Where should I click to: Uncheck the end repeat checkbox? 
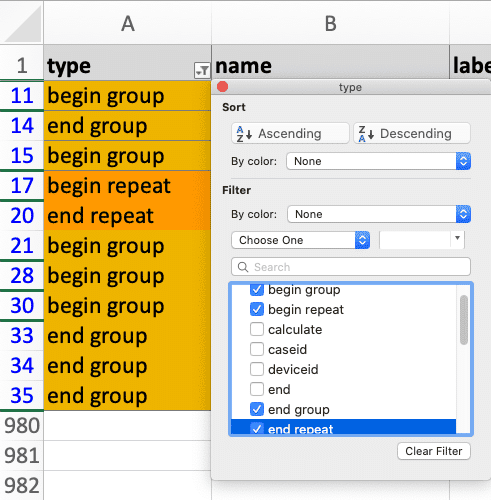tap(257, 428)
